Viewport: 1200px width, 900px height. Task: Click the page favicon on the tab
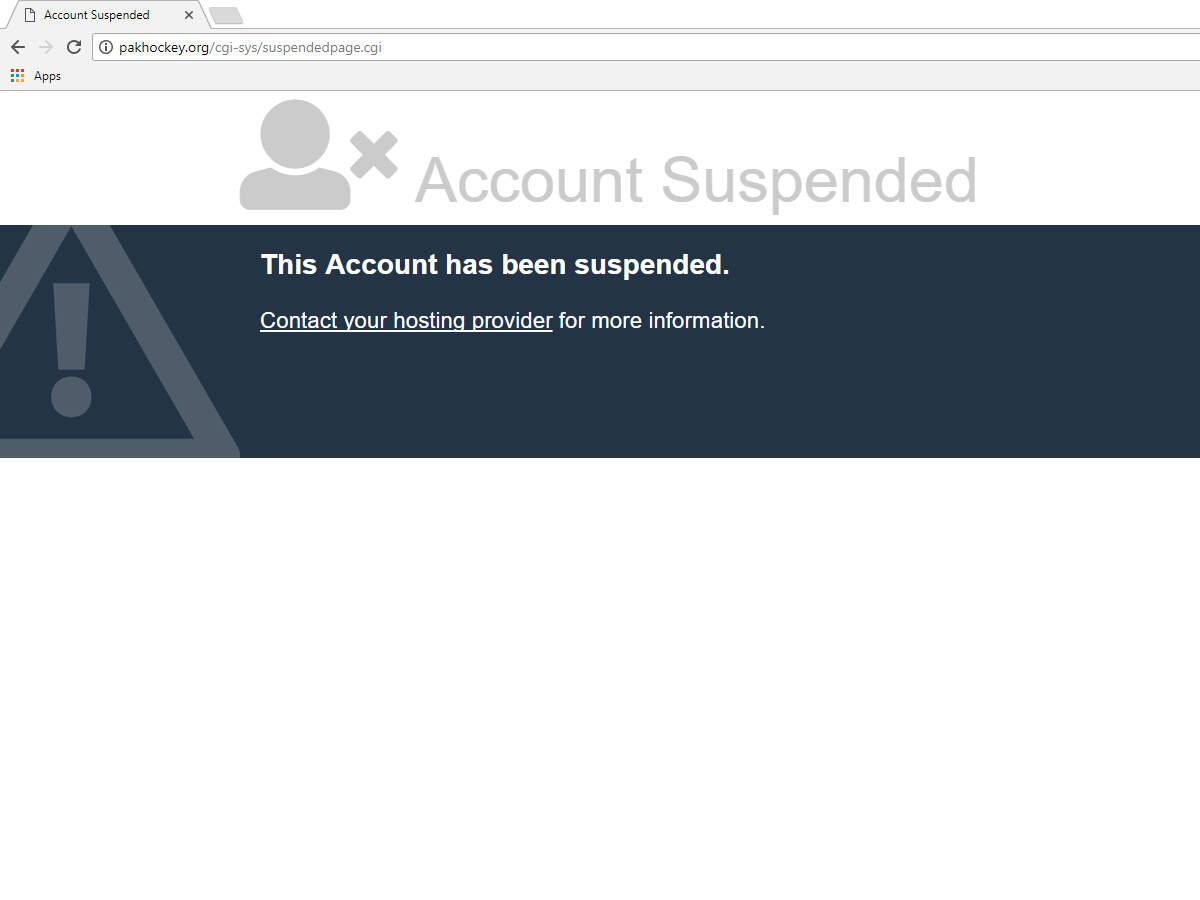click(x=30, y=15)
